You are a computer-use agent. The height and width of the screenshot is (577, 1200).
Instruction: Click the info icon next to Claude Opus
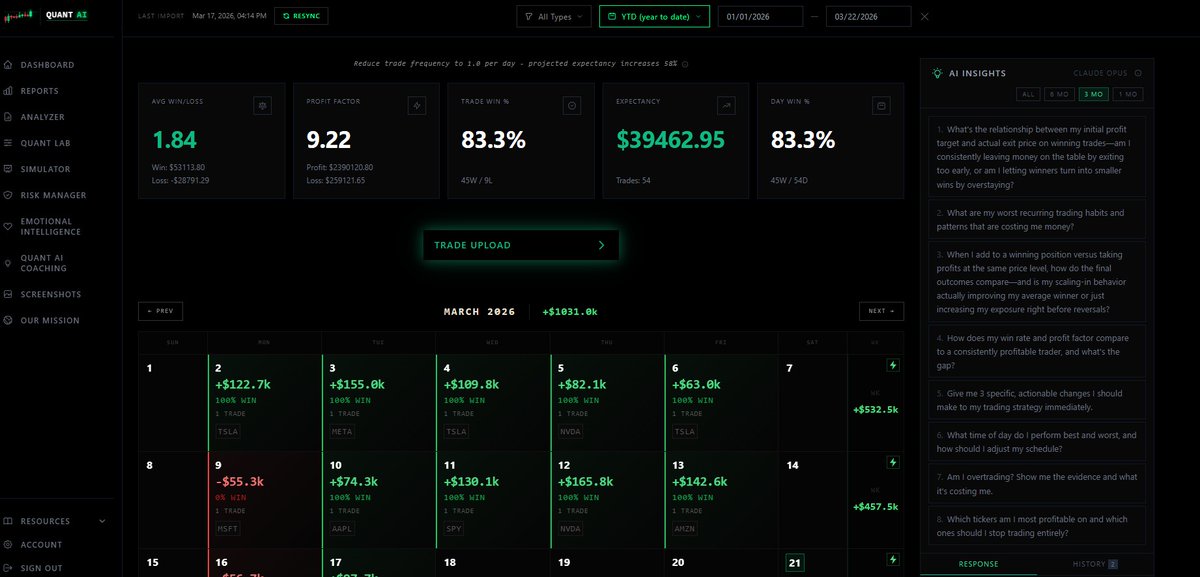point(1138,73)
